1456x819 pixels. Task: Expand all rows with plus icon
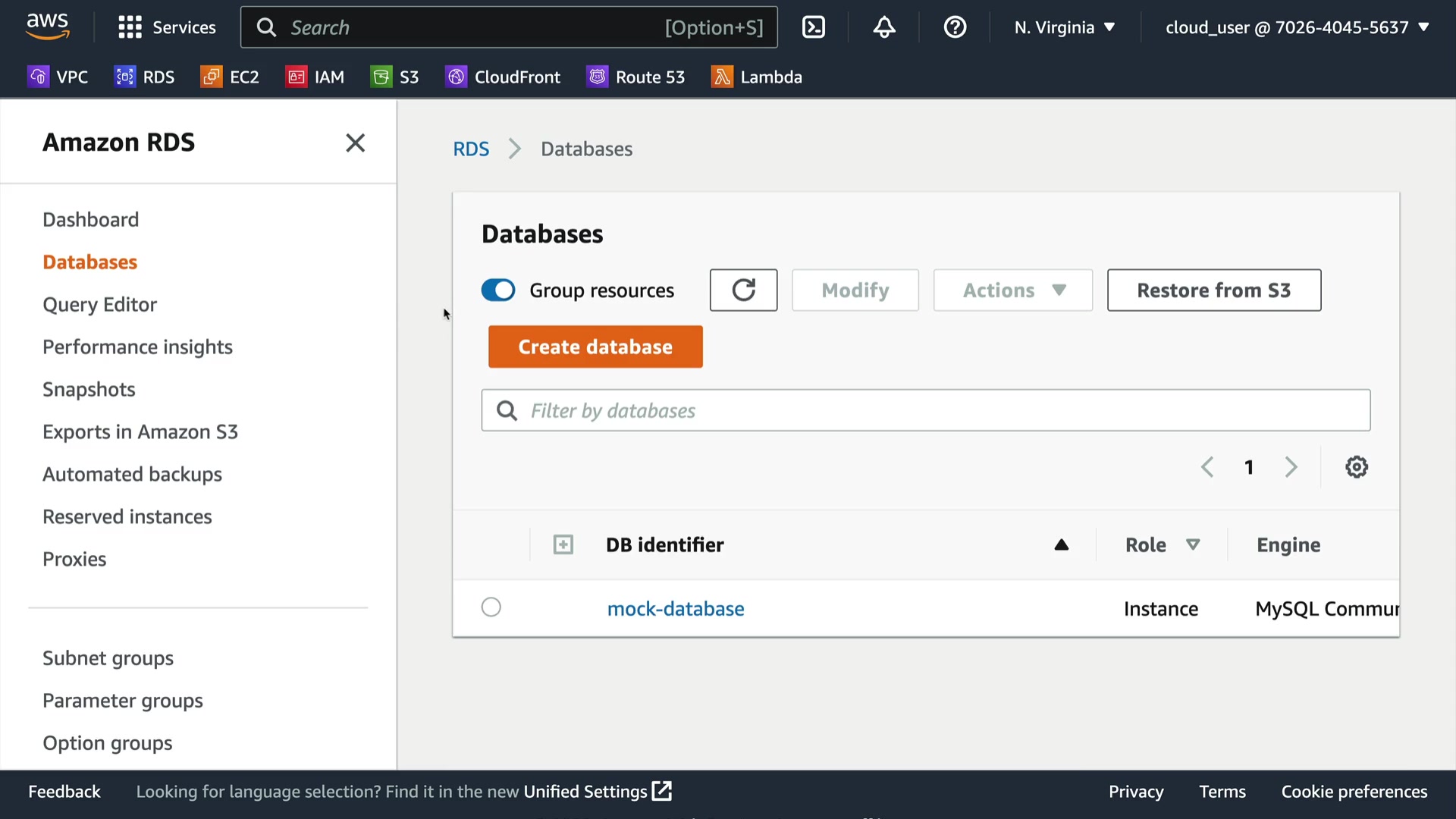click(563, 544)
